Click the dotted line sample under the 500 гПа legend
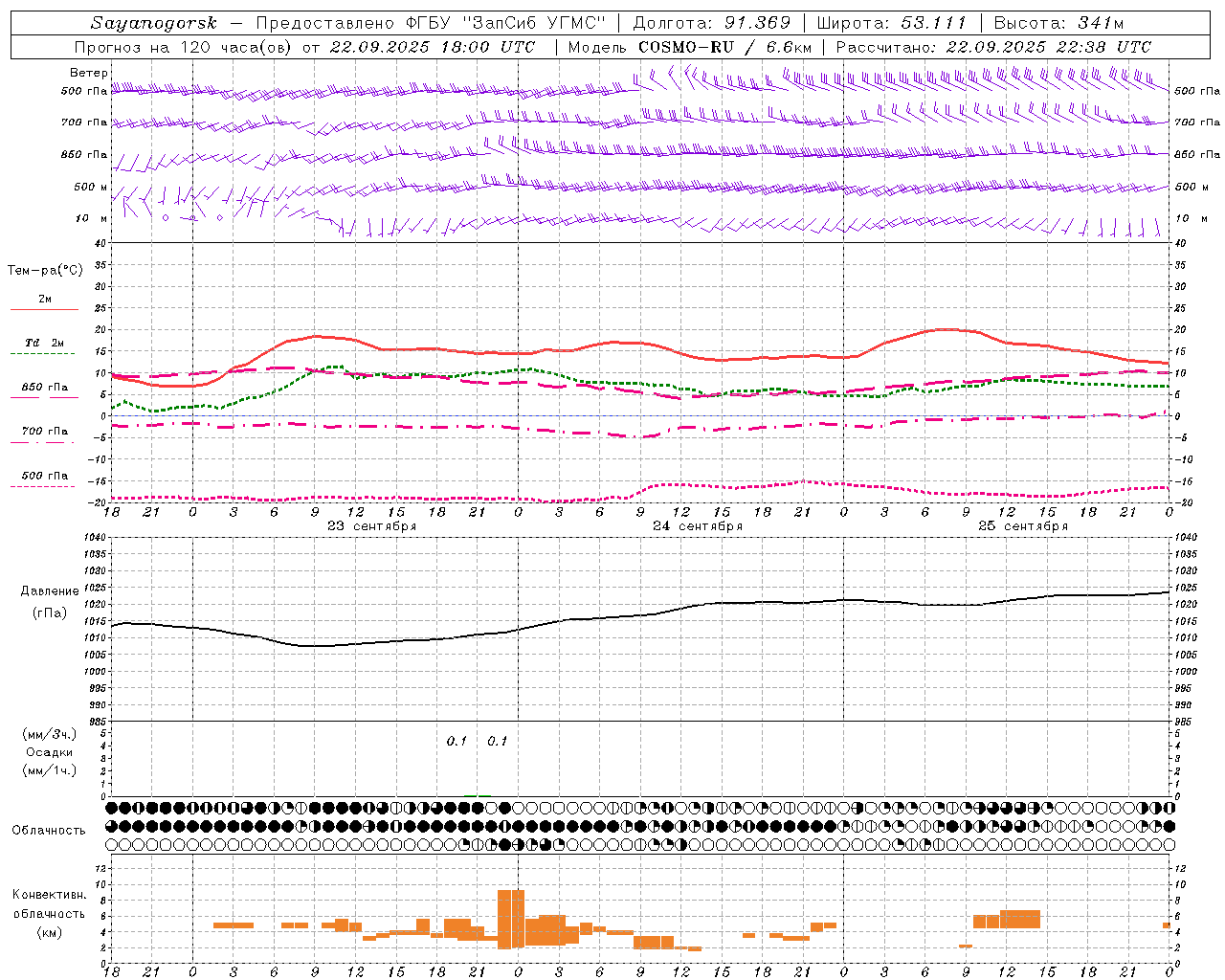 [42, 487]
